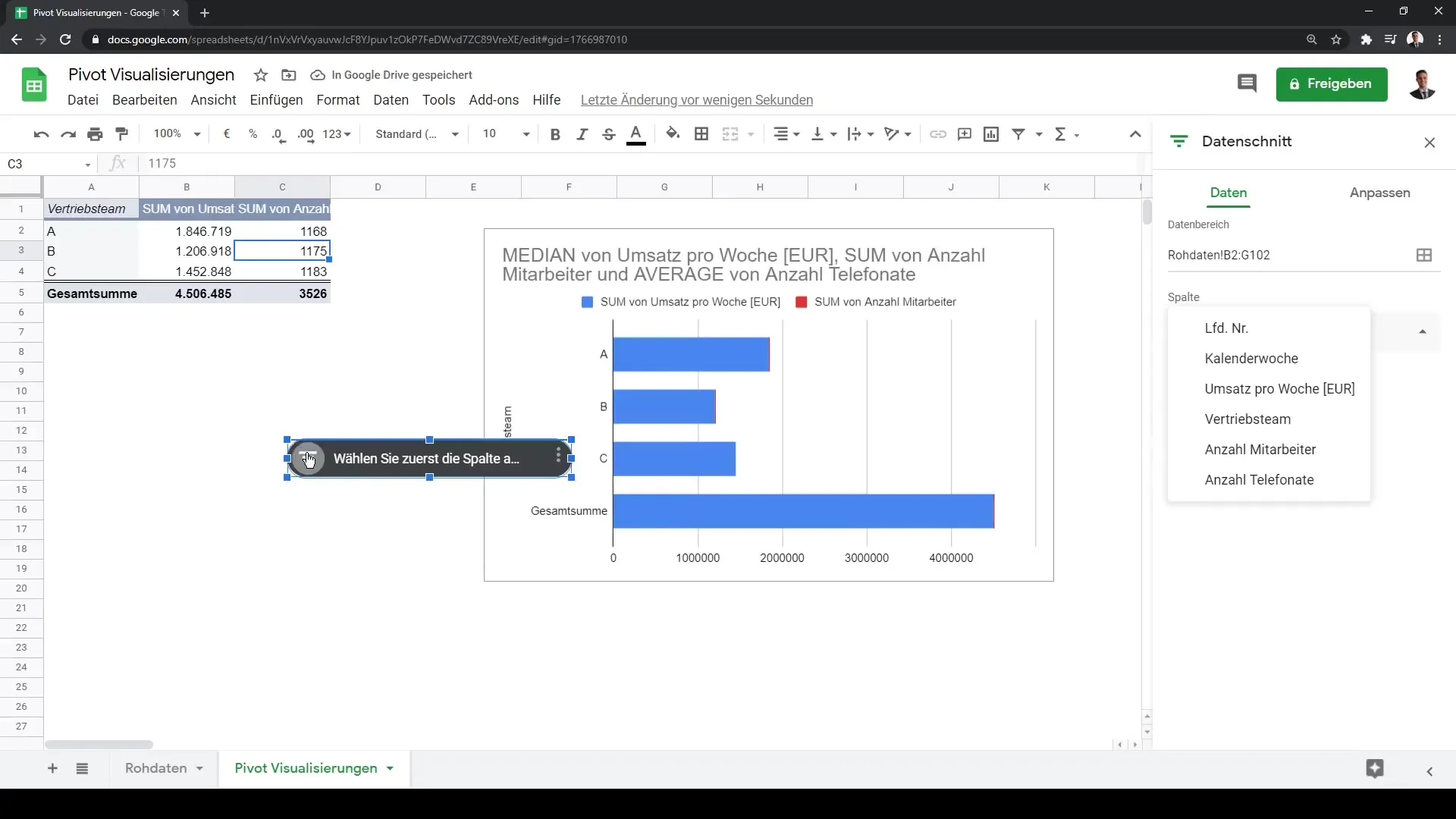Open the slicer three-dot menu
The image size is (1456, 819).
558,455
